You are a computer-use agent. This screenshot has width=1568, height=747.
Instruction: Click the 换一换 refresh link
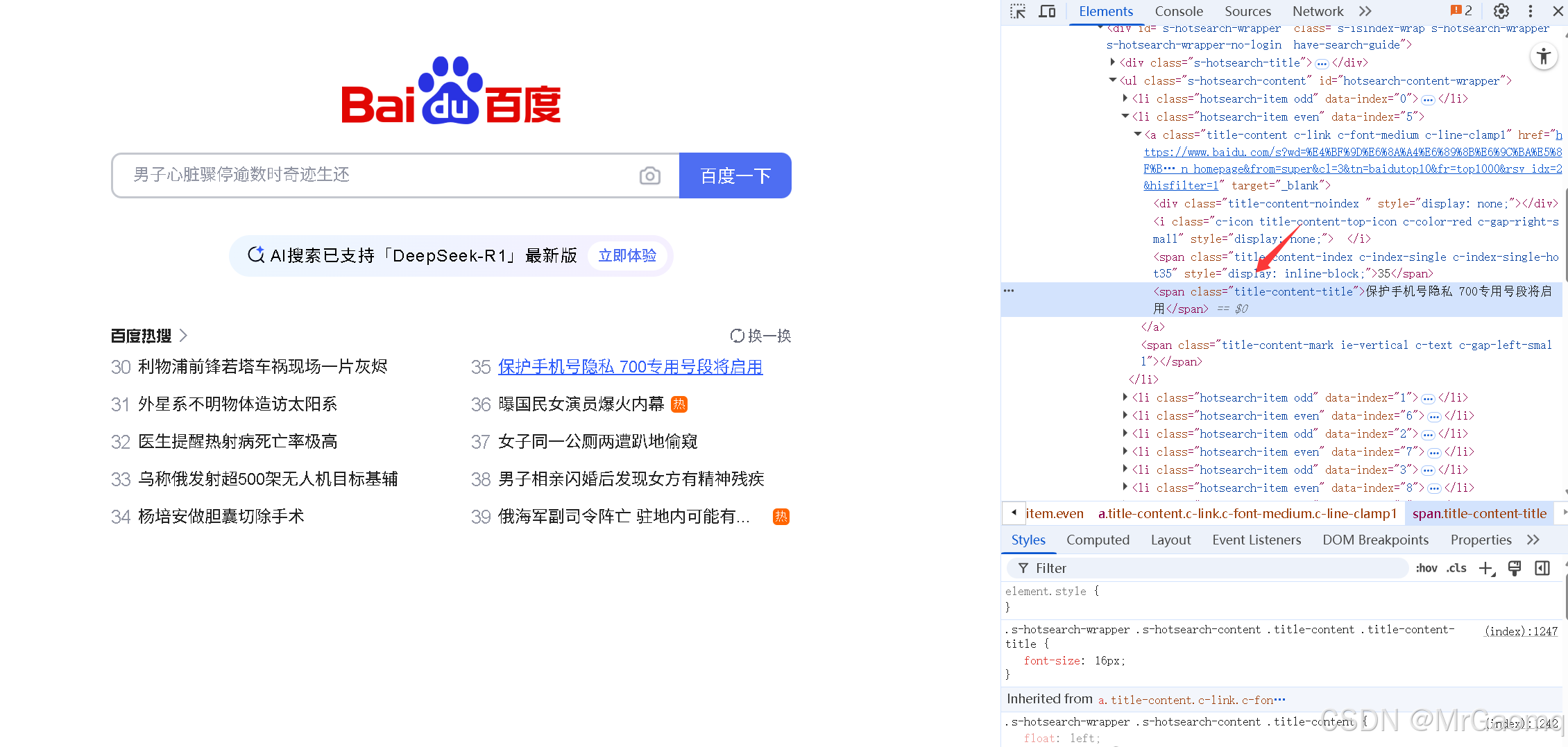[760, 336]
